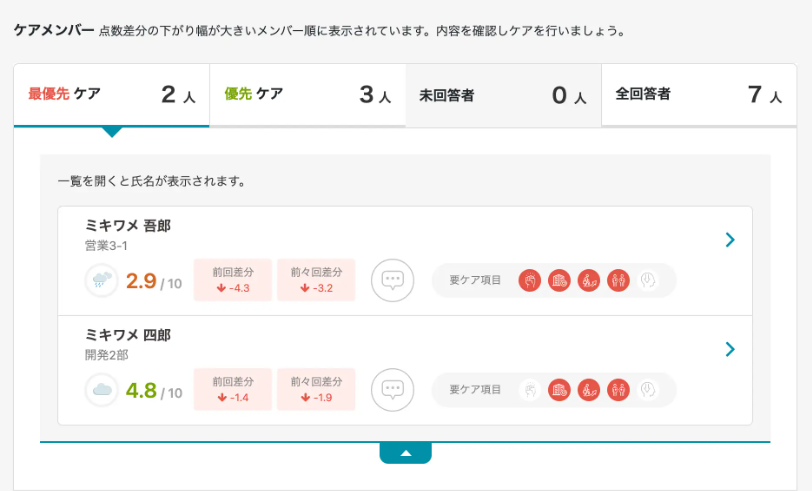Expand ミキワメ 吾郎 details with right chevron
Image resolution: width=812 pixels, height=491 pixels.
730,240
